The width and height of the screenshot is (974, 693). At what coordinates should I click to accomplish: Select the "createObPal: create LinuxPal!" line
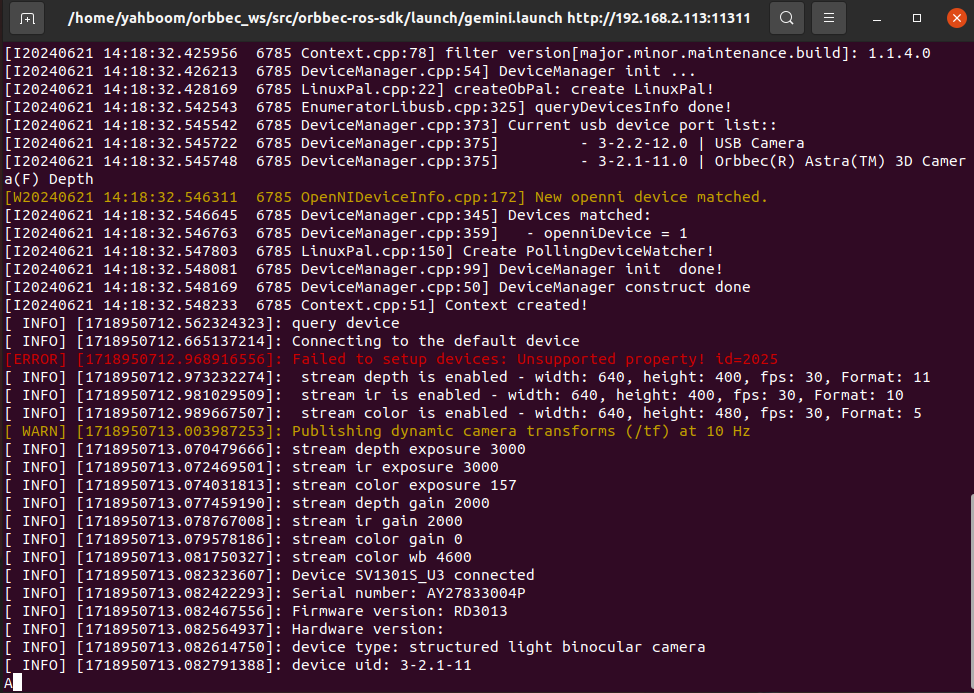tap(359, 89)
